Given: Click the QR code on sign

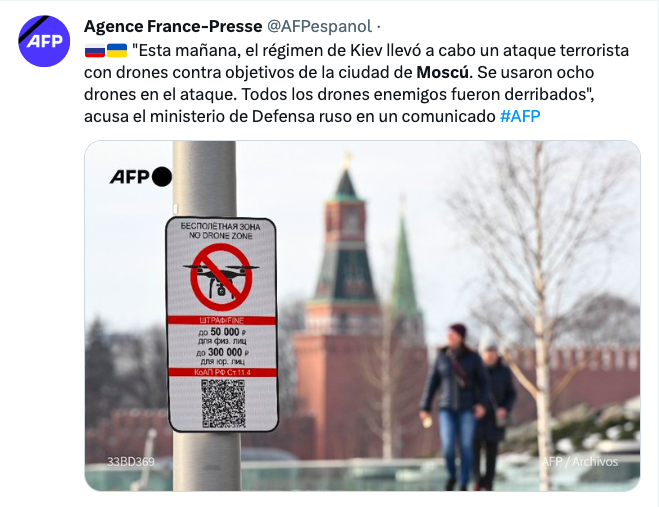Looking at the screenshot, I should point(223,403).
